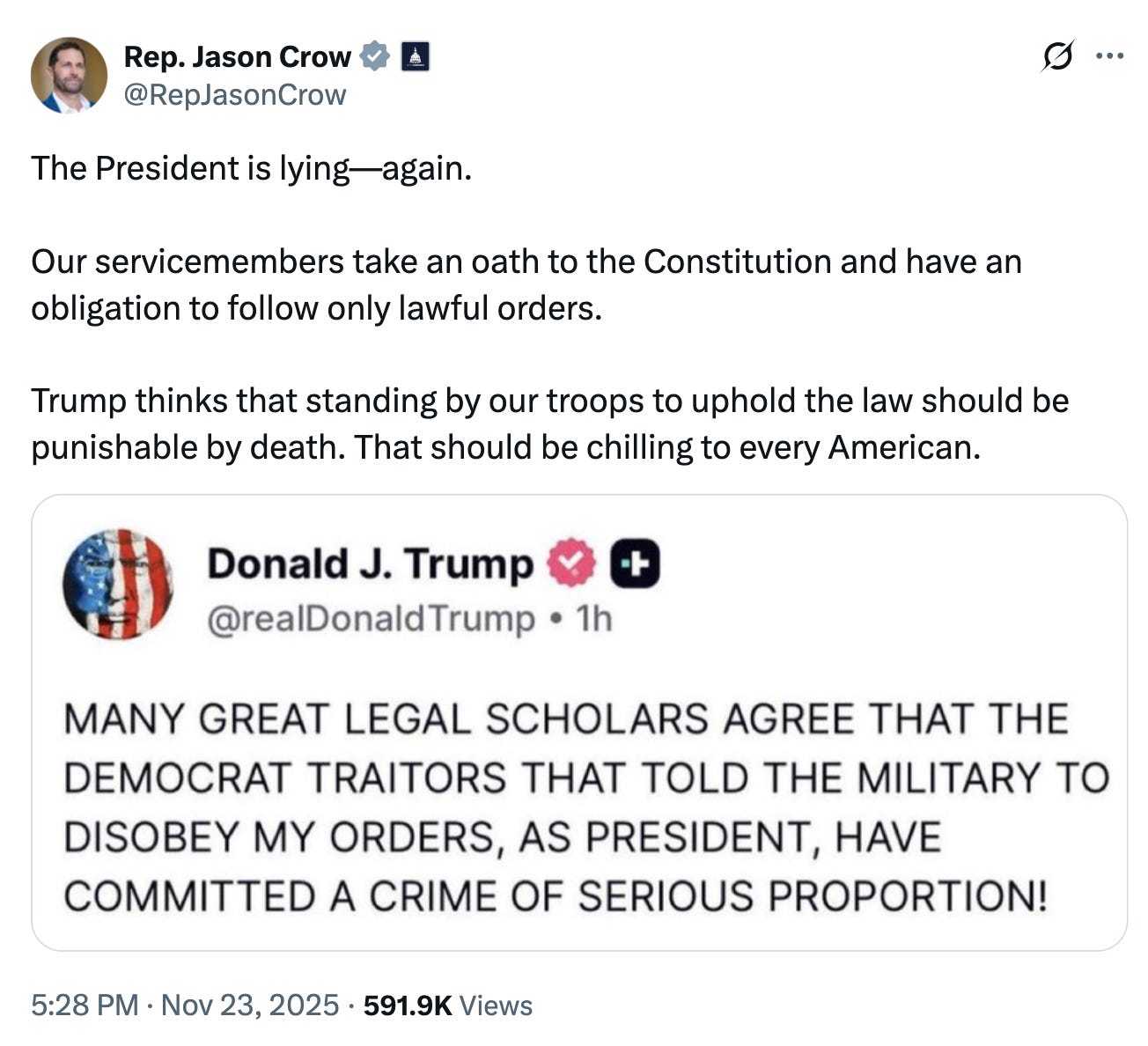Click the Grok slashed-circle icon
The width and height of the screenshot is (1148, 1046).
click(1056, 56)
